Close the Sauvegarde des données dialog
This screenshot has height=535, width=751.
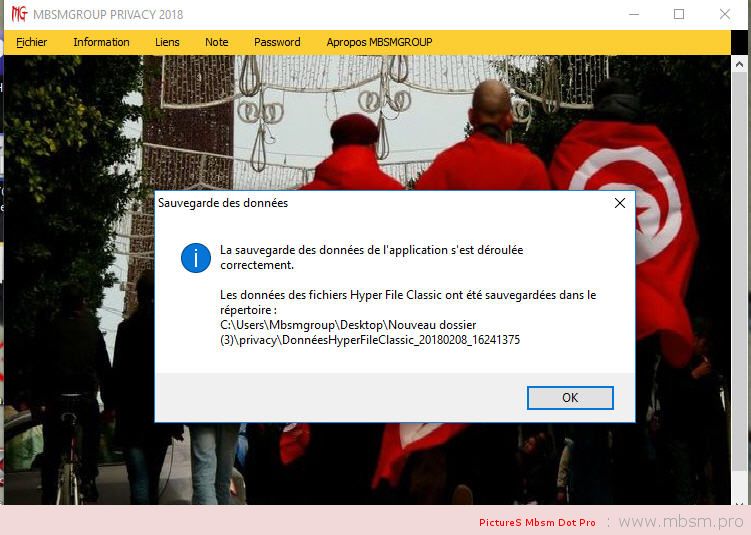point(620,203)
